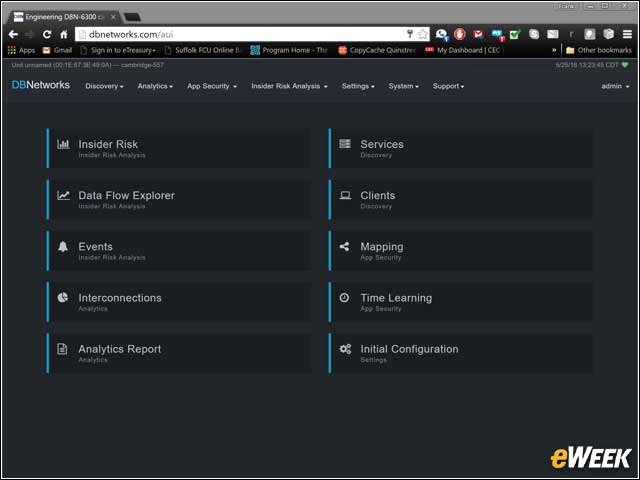This screenshot has height=480, width=640.
Task: Click the Initial Configuration gears icon
Action: pyautogui.click(x=345, y=349)
